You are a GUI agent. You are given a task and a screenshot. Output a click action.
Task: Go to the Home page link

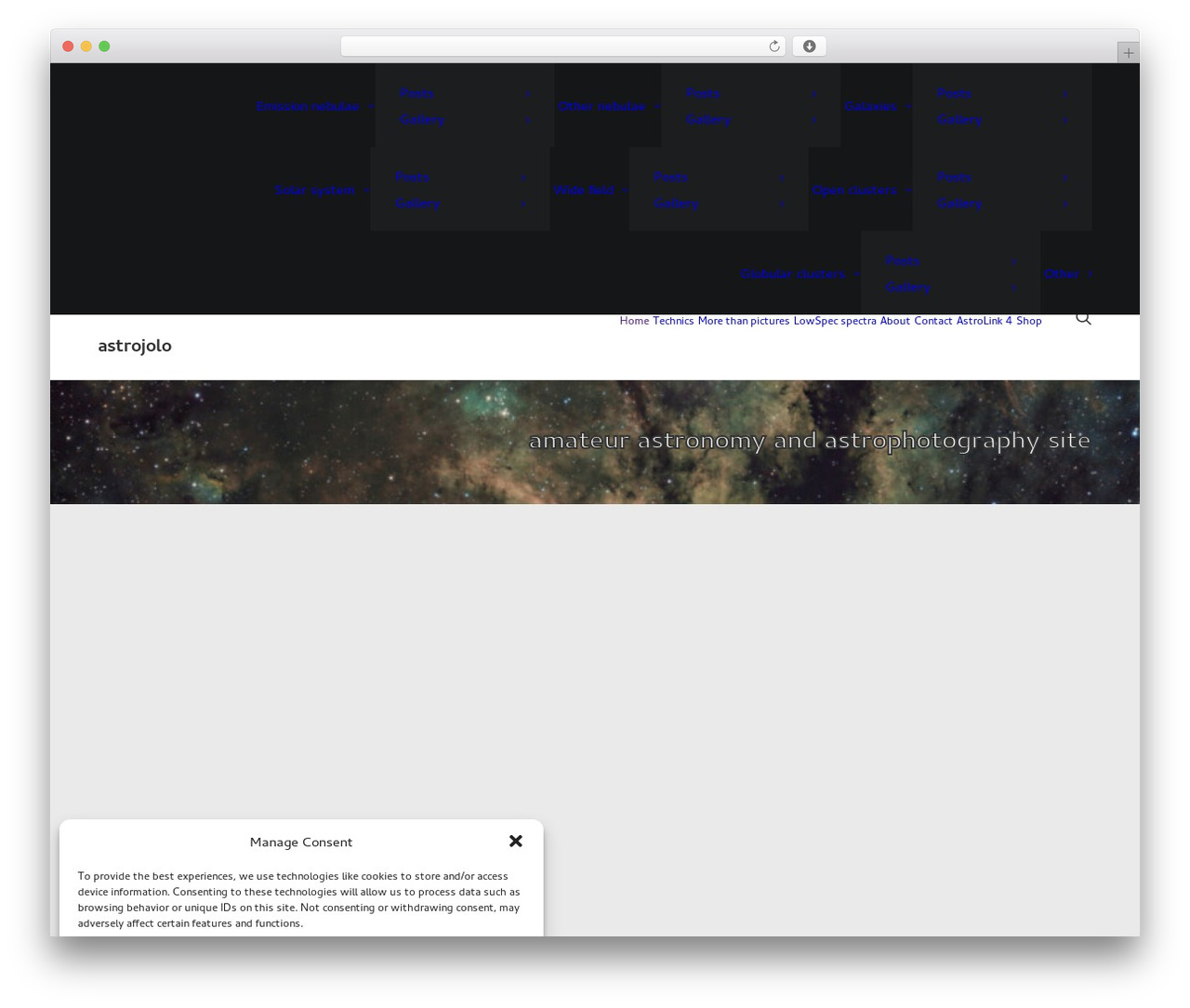[x=634, y=321]
